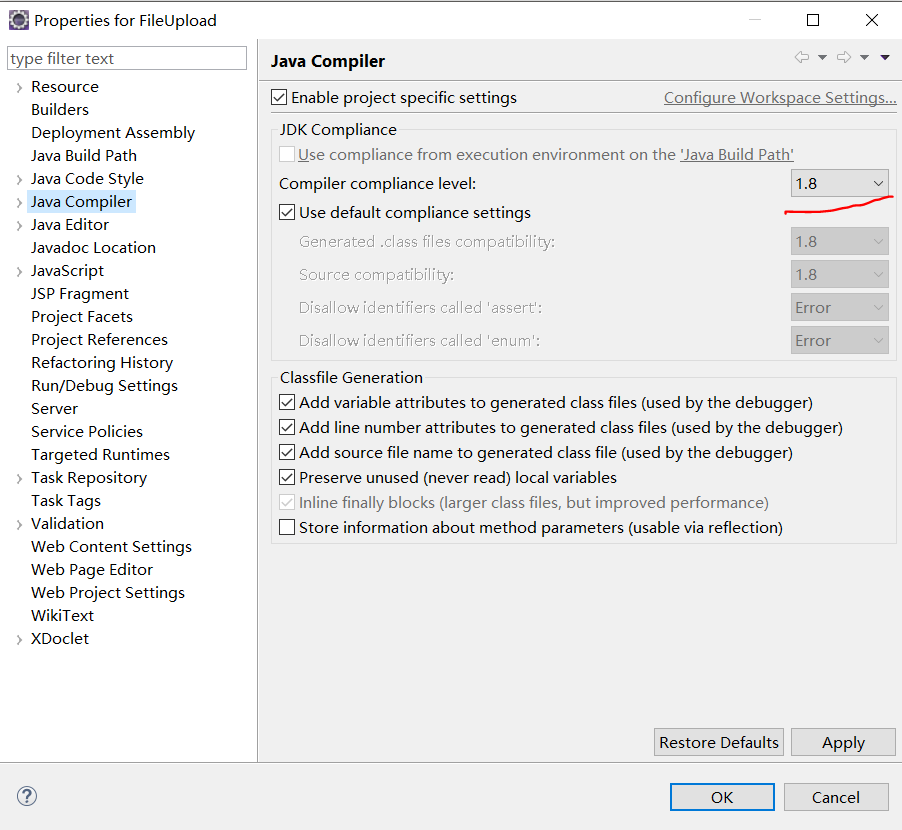
Task: Select Java Build Path in the tree
Action: pyautogui.click(x=84, y=155)
